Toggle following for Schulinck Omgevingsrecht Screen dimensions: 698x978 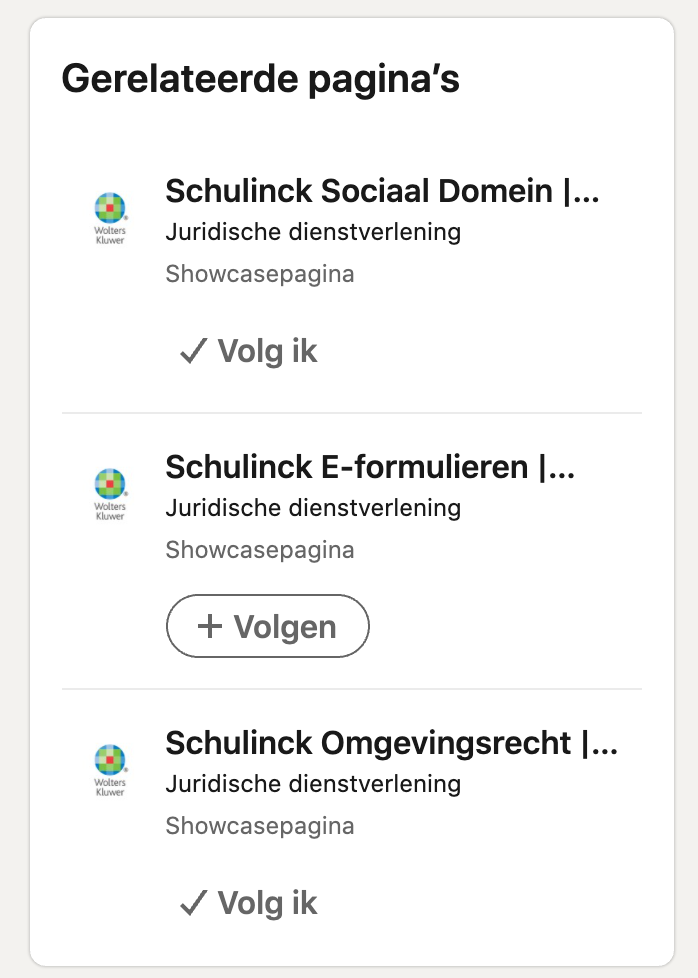(248, 903)
